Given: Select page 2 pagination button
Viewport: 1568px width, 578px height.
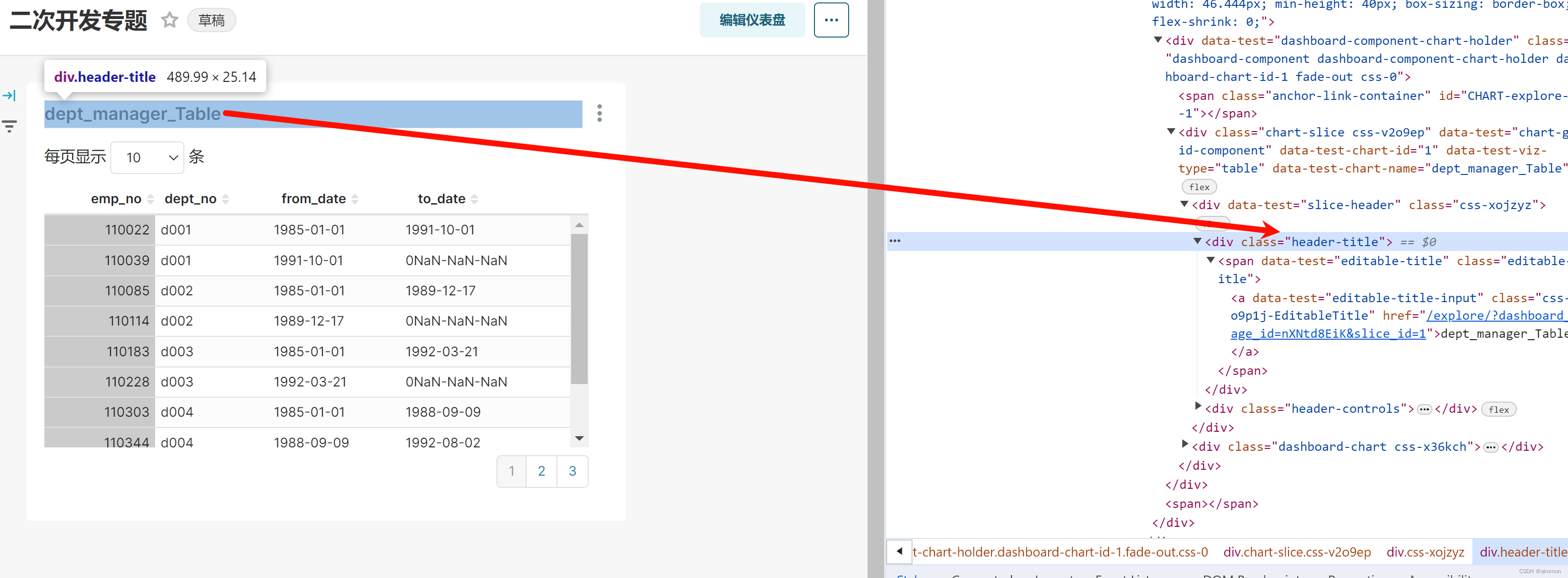Looking at the screenshot, I should (541, 470).
